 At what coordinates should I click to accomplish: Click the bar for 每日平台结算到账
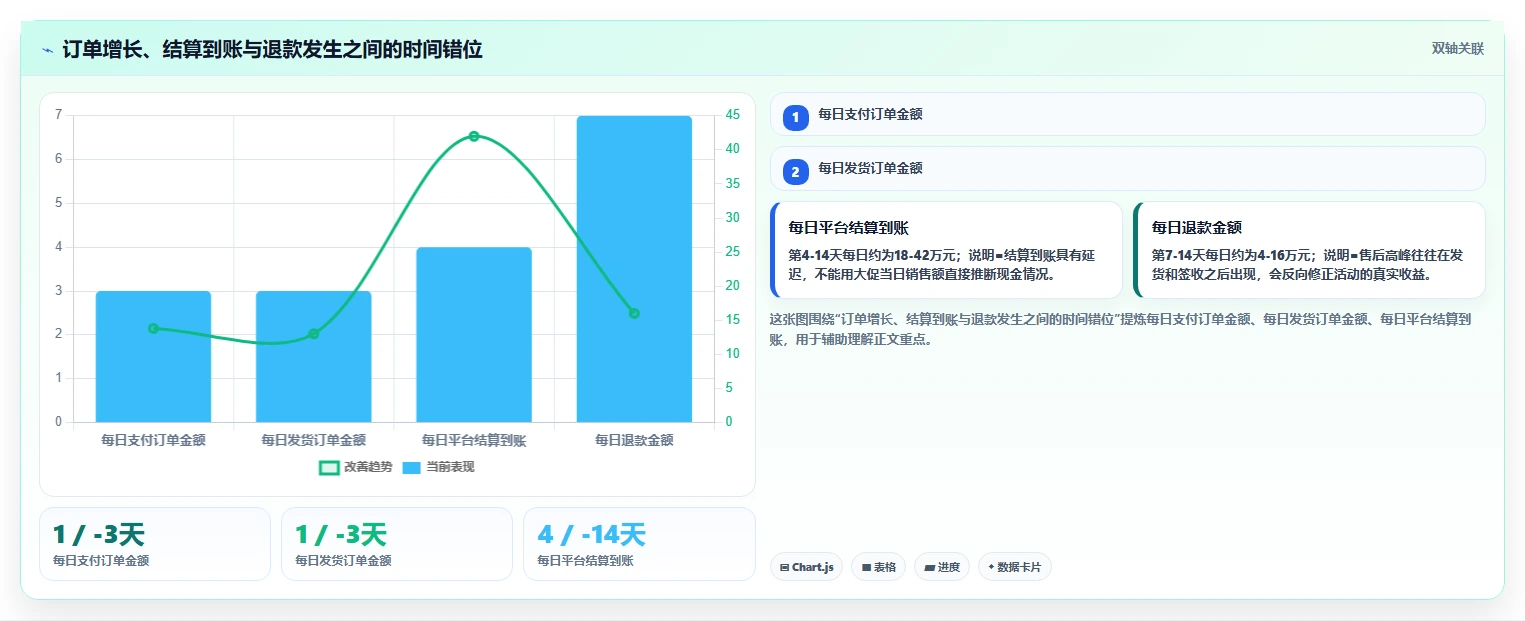click(474, 334)
